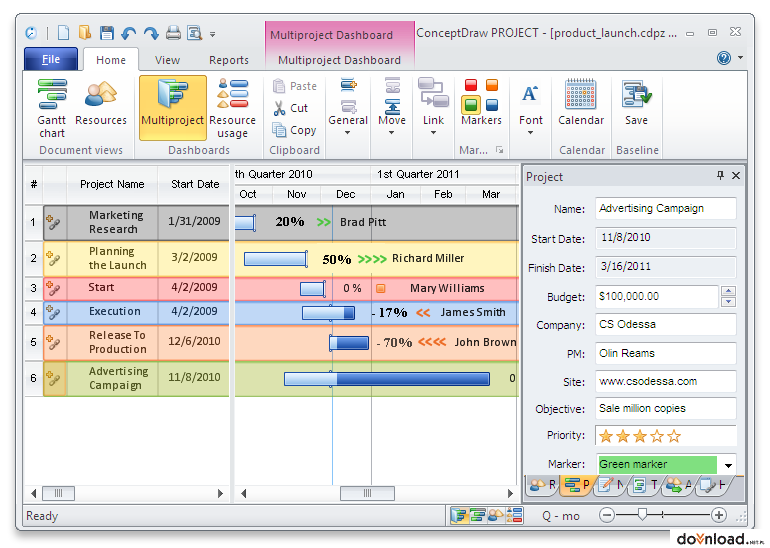Switch to Resources view in status bar
Viewport: 770px width, 548px height.
pyautogui.click(x=495, y=515)
